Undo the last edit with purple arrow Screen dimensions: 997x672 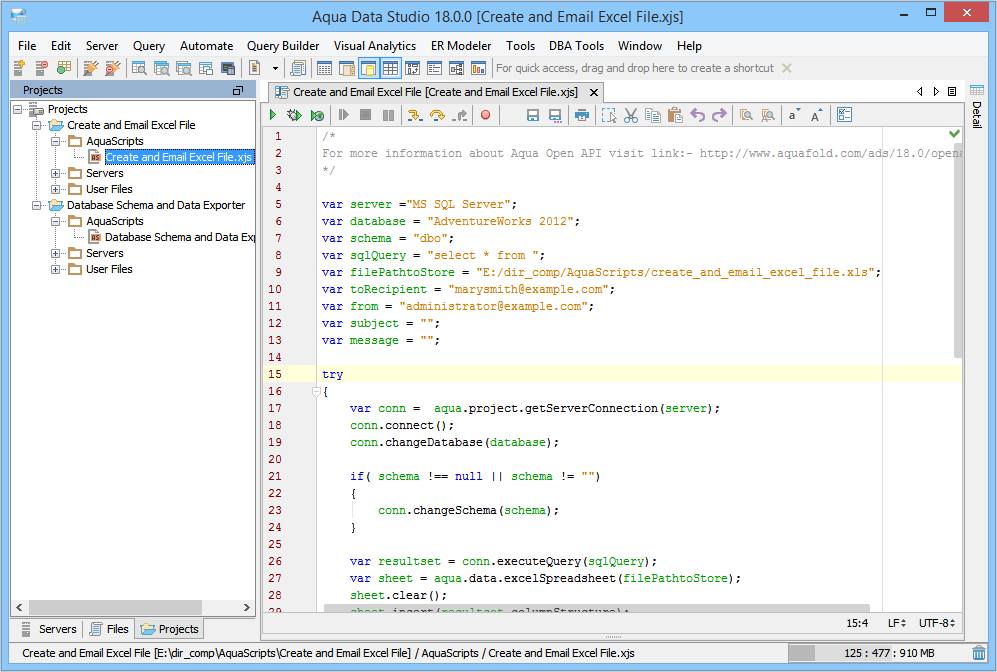click(698, 115)
